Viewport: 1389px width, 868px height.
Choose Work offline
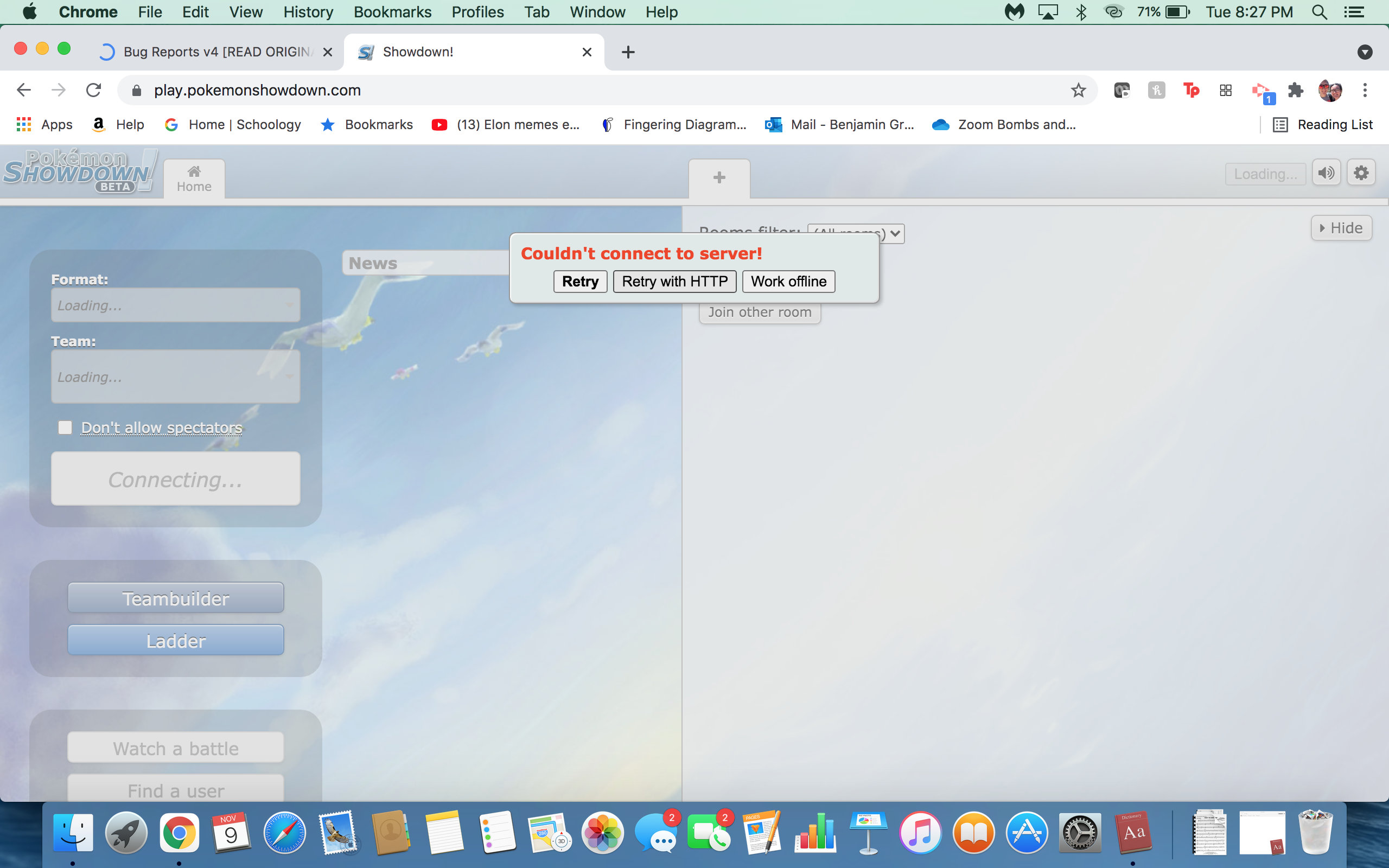pos(788,282)
